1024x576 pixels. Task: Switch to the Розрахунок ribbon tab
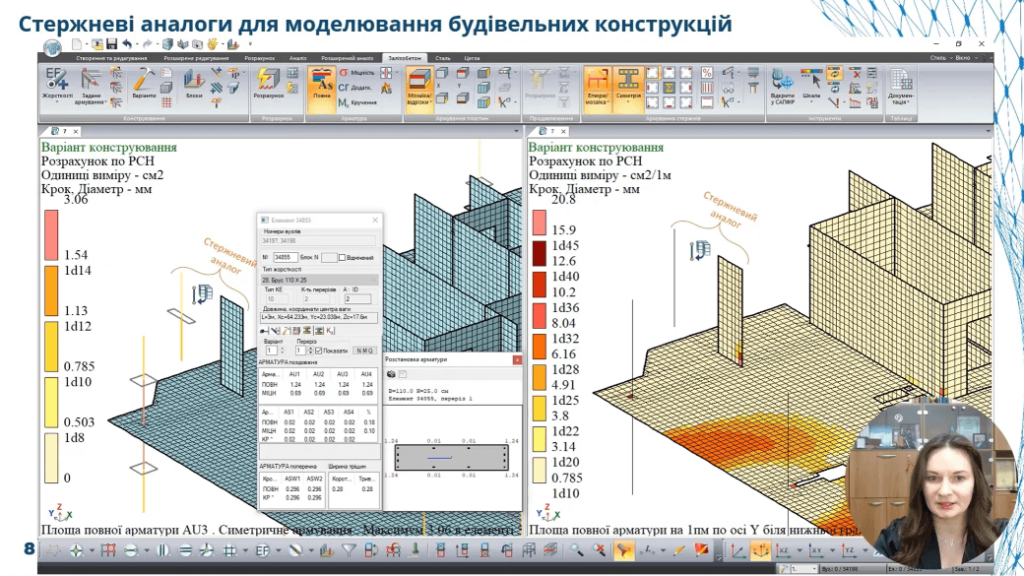pyautogui.click(x=259, y=58)
